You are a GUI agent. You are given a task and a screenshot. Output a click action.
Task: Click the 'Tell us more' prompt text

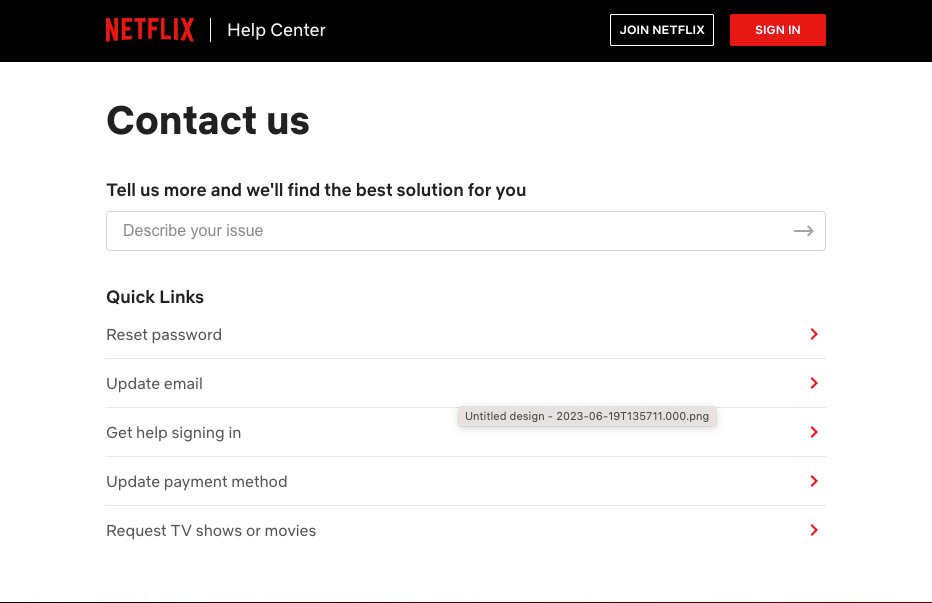[316, 190]
